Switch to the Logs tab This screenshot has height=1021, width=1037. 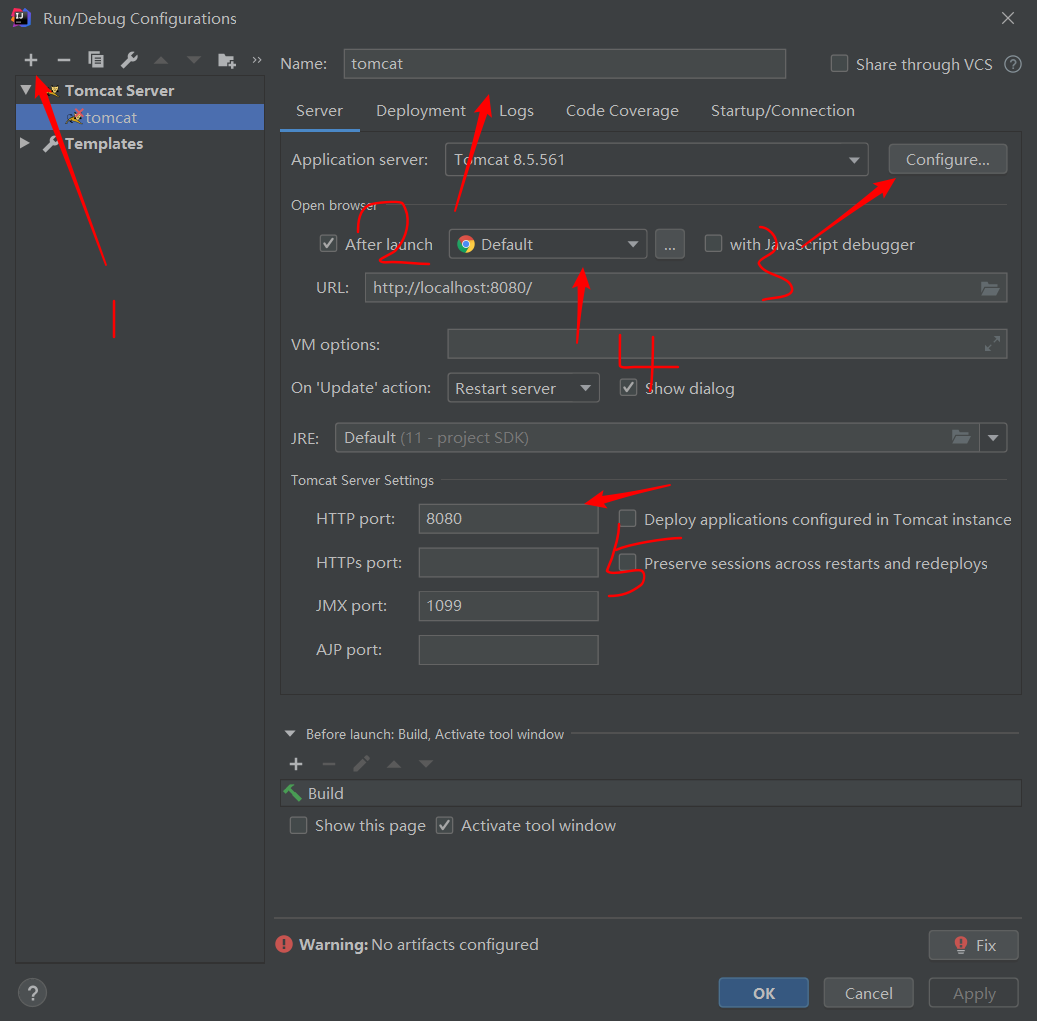[516, 110]
